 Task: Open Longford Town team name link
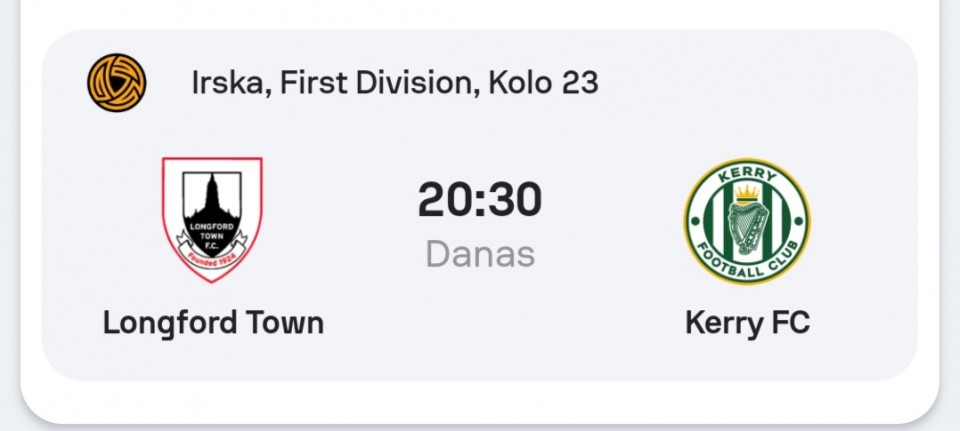tap(213, 323)
